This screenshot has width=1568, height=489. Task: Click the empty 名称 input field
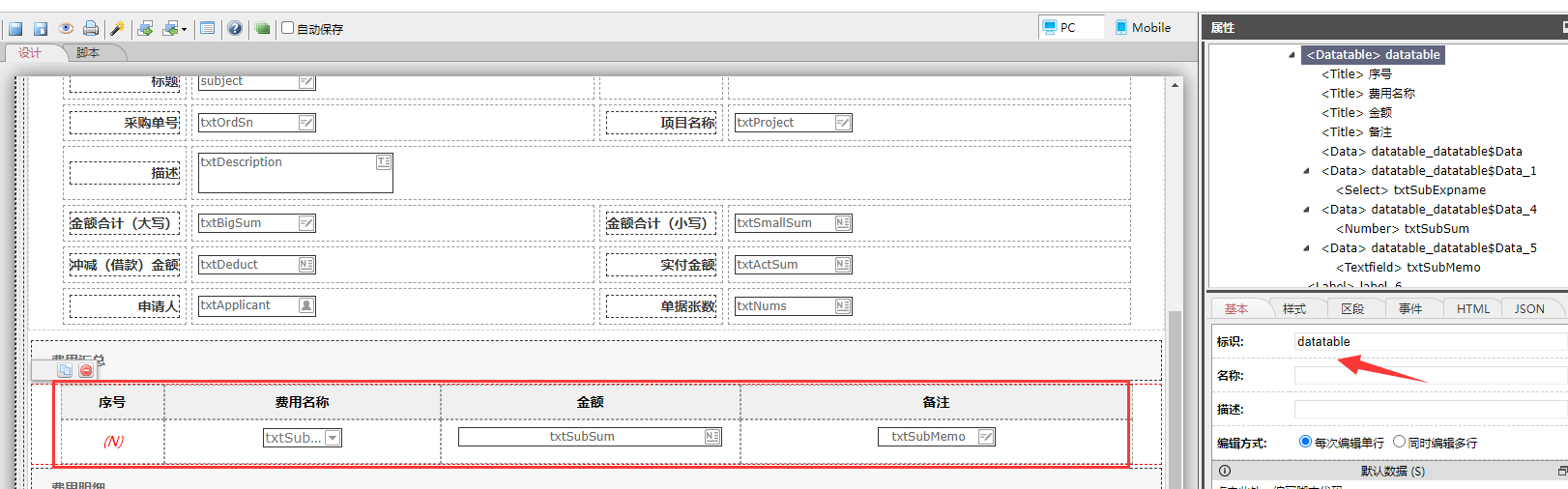1431,375
